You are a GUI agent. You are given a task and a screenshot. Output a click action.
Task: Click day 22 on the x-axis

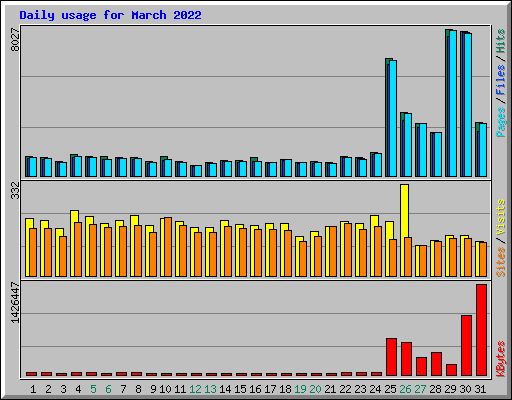345,389
